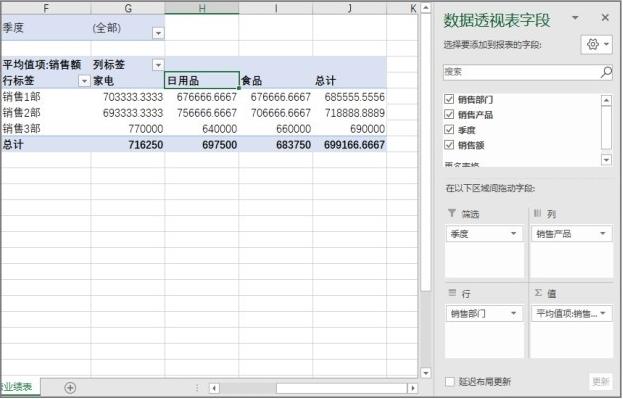Select the column H header
This screenshot has height=399, width=623.
202,8
